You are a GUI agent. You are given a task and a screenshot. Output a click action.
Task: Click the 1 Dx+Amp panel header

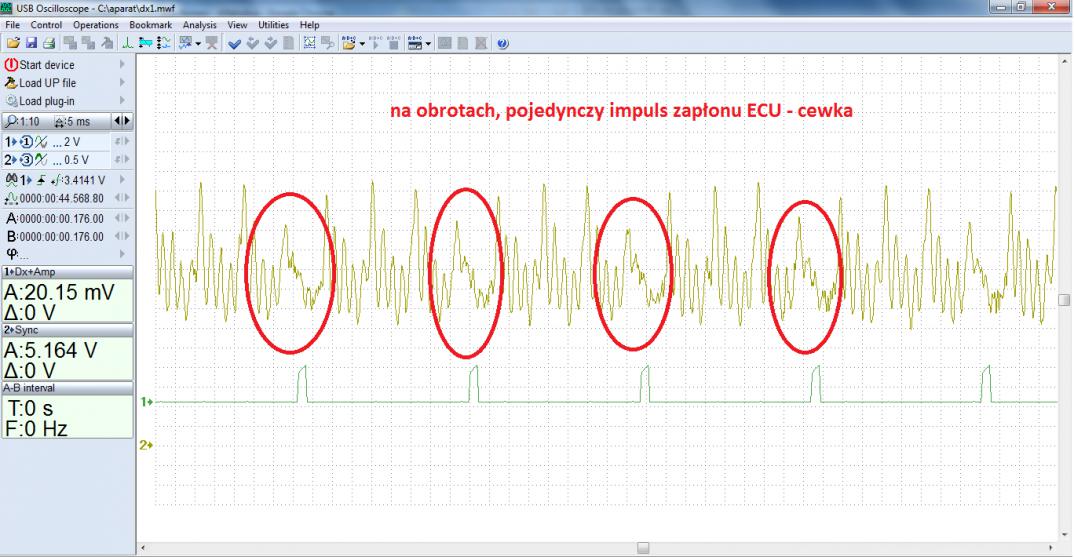pyautogui.click(x=67, y=272)
